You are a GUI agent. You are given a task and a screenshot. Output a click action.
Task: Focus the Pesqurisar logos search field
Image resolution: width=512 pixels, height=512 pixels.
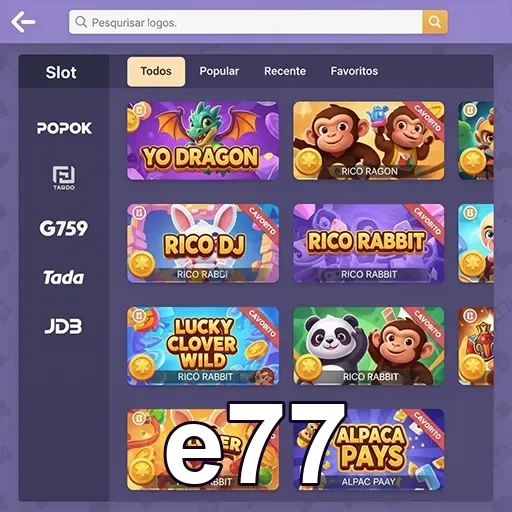click(246, 22)
